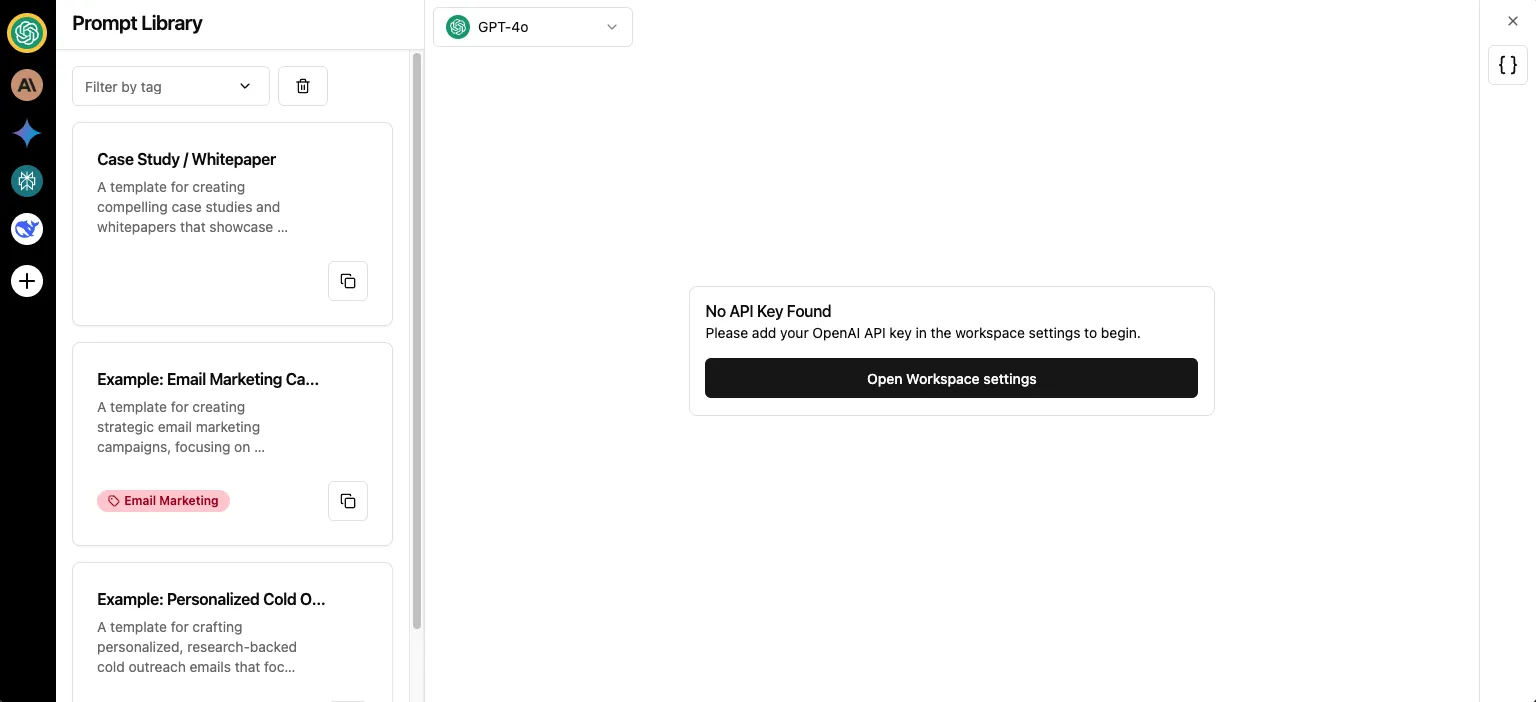Select the Email Marketing tag chip
This screenshot has height=702, width=1536.
(x=163, y=501)
